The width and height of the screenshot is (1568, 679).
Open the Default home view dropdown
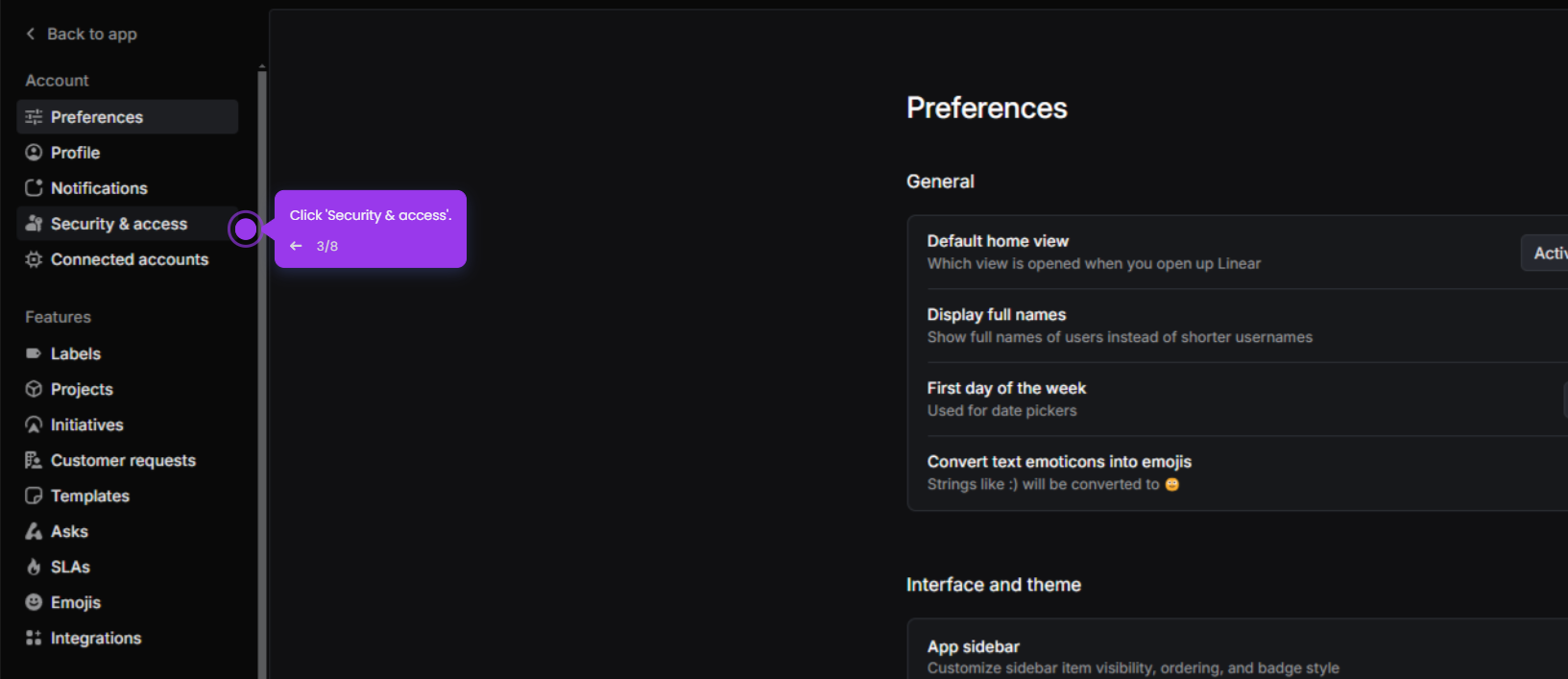[x=1544, y=253]
